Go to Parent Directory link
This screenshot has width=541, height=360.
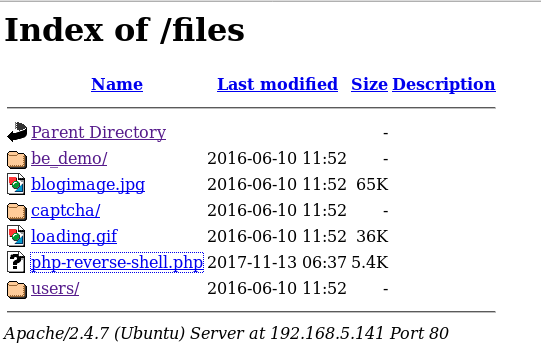tap(99, 133)
